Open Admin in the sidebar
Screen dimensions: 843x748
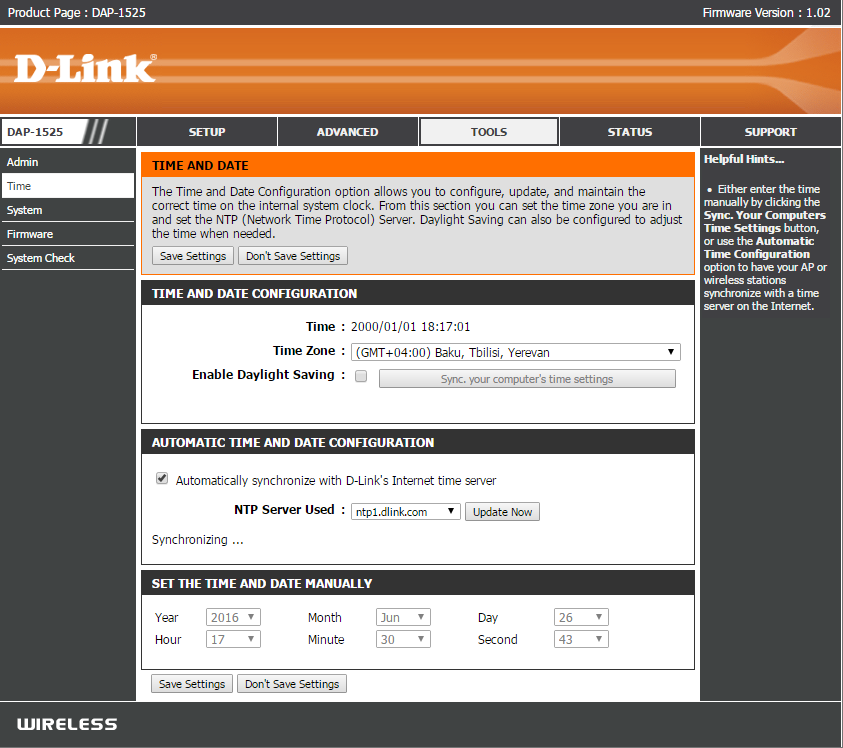68,162
